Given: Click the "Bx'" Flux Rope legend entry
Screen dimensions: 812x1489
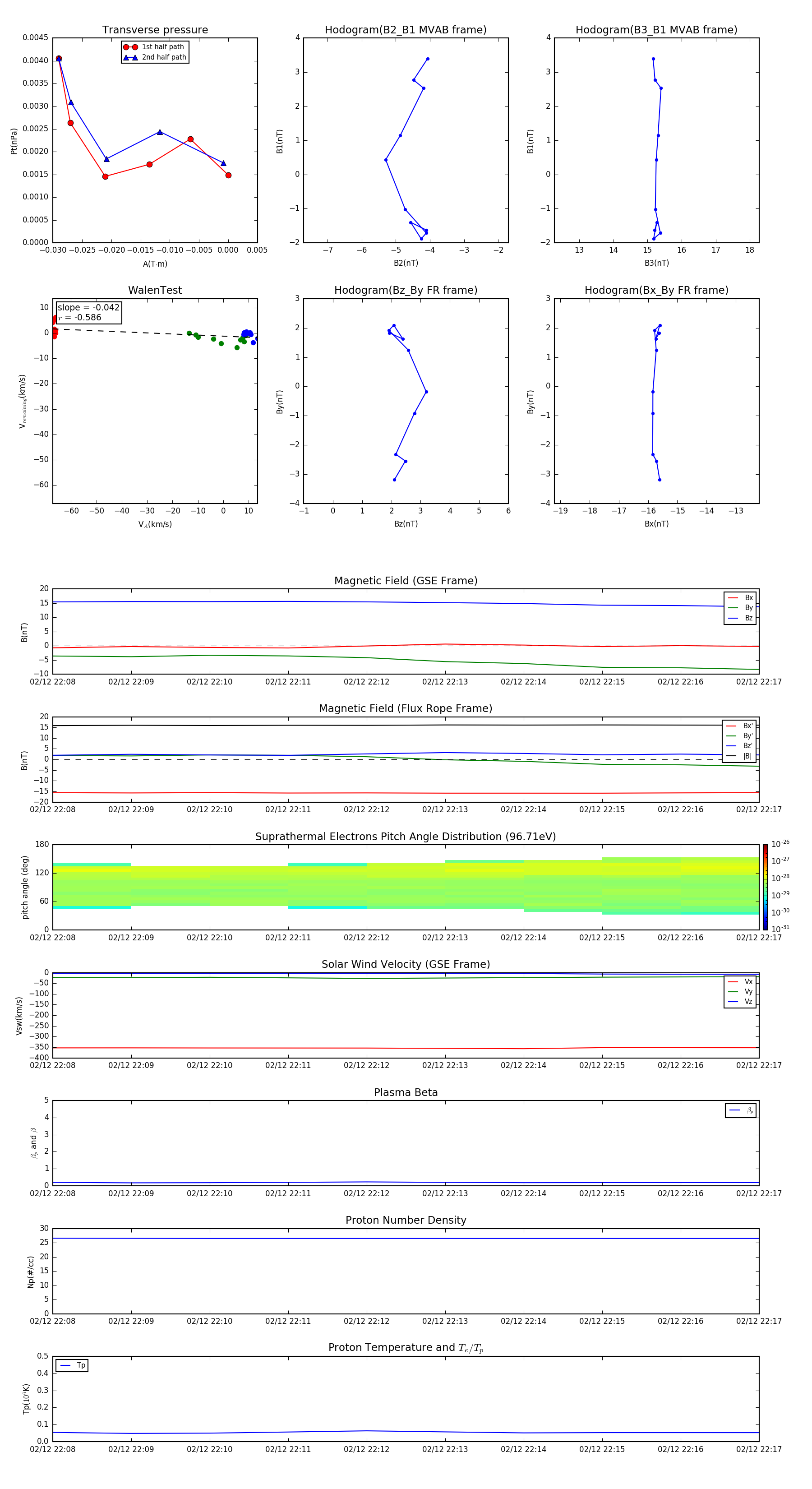Looking at the screenshot, I should pos(739,726).
